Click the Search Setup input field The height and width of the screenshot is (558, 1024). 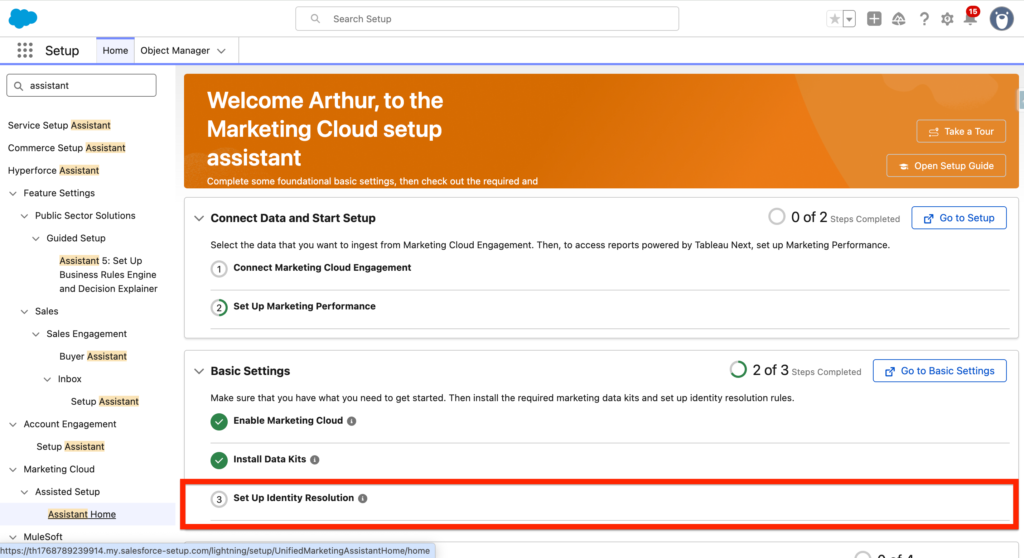tap(487, 19)
